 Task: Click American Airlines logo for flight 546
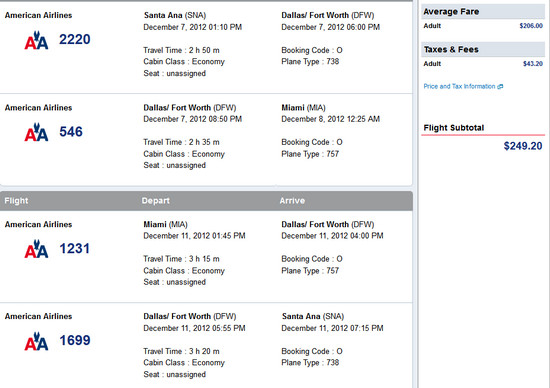click(36, 132)
